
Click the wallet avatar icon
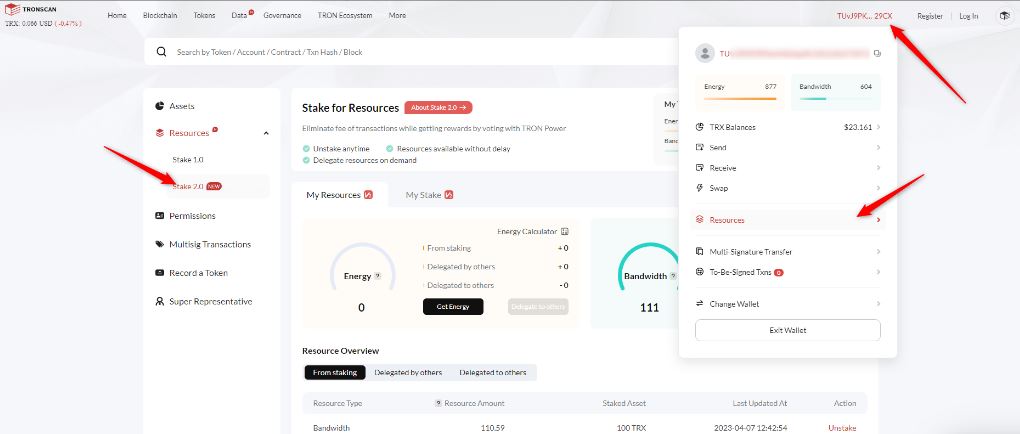pyautogui.click(x=705, y=53)
